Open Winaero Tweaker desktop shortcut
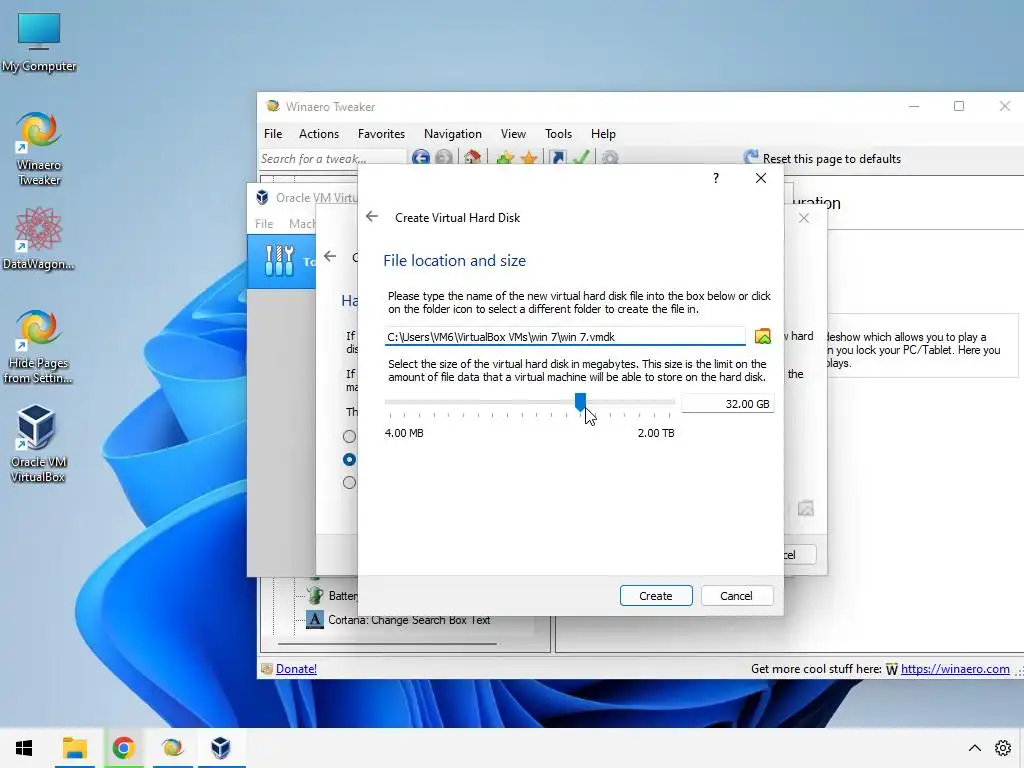This screenshot has height=768, width=1024. point(39,149)
